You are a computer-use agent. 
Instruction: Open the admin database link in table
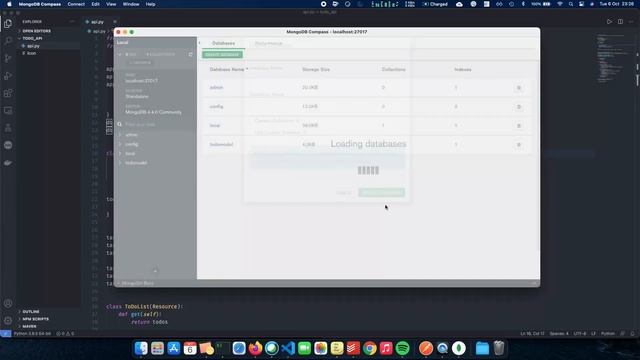coord(216,88)
